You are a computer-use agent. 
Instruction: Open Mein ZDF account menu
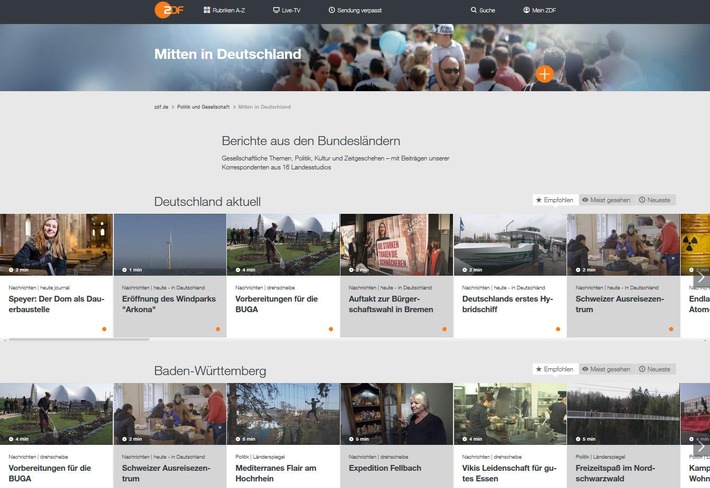539,10
